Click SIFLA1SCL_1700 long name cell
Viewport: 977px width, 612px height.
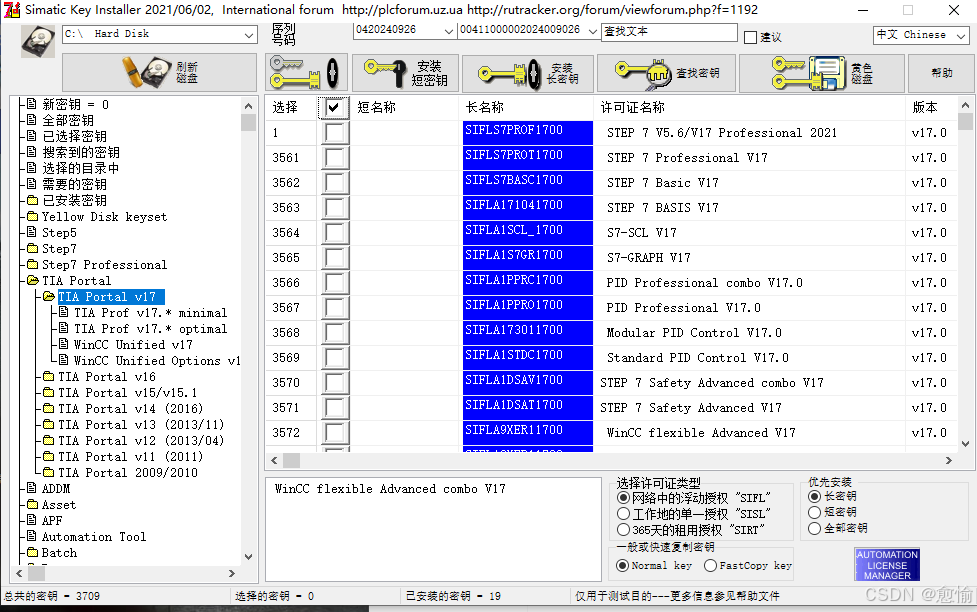pos(528,232)
